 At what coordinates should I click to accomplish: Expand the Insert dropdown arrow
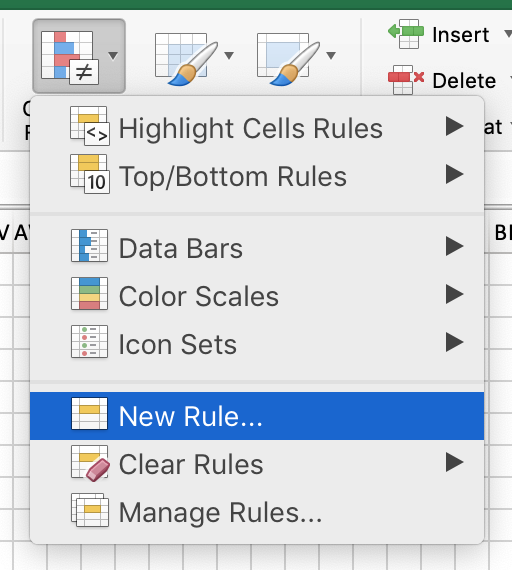point(508,34)
